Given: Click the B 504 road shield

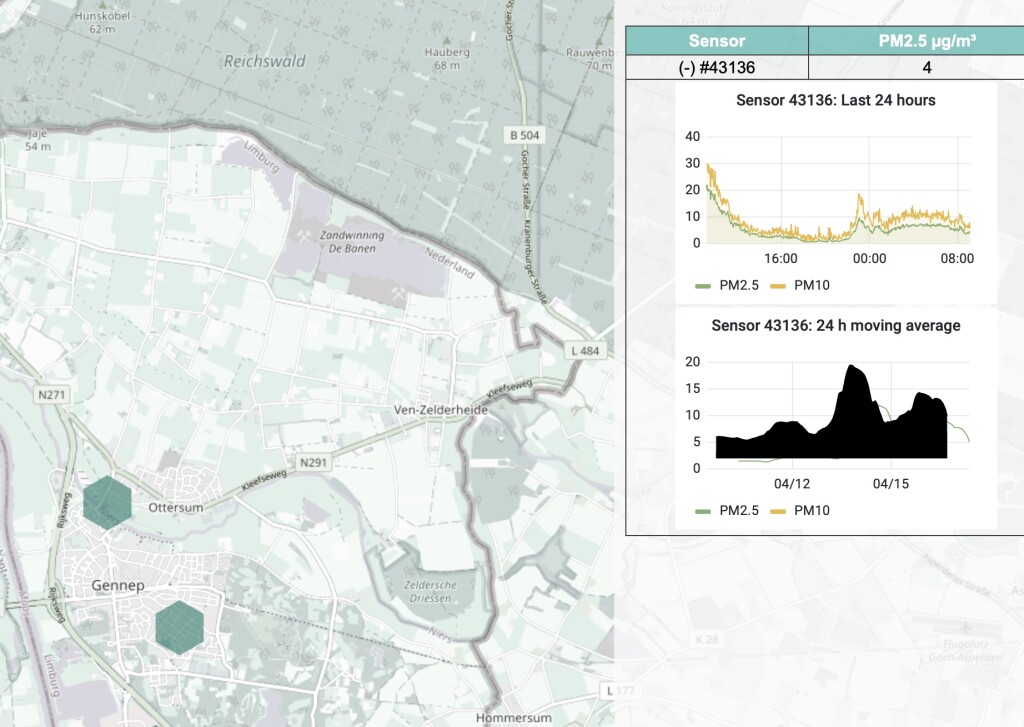Looking at the screenshot, I should click(525, 135).
